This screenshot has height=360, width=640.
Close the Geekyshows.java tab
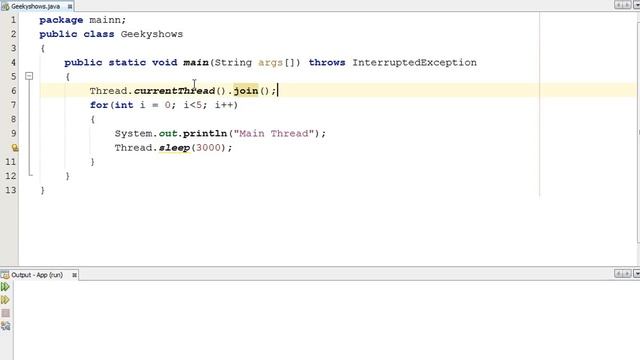pyautogui.click(x=70, y=7)
